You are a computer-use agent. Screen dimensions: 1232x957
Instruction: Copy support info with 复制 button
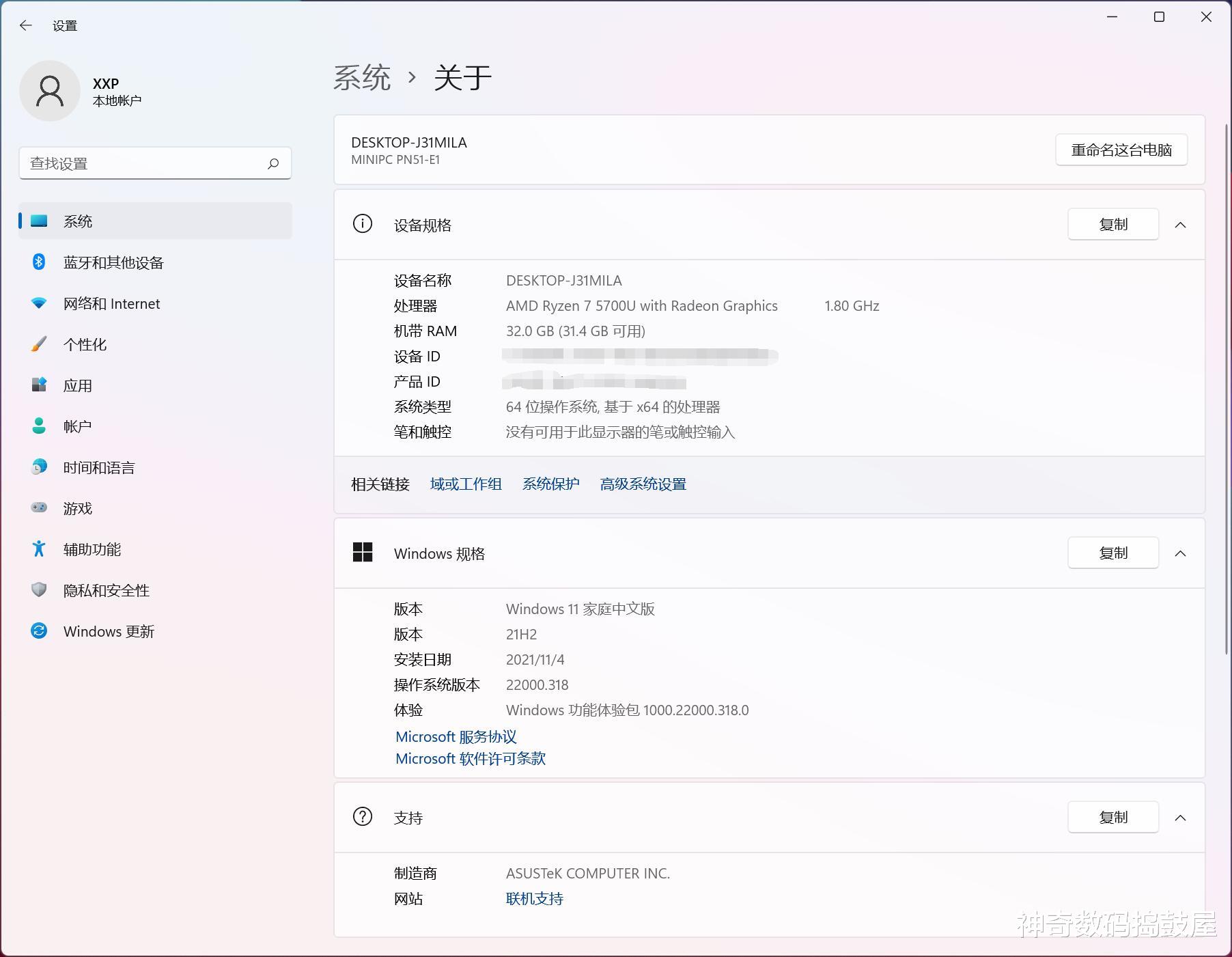1113,817
